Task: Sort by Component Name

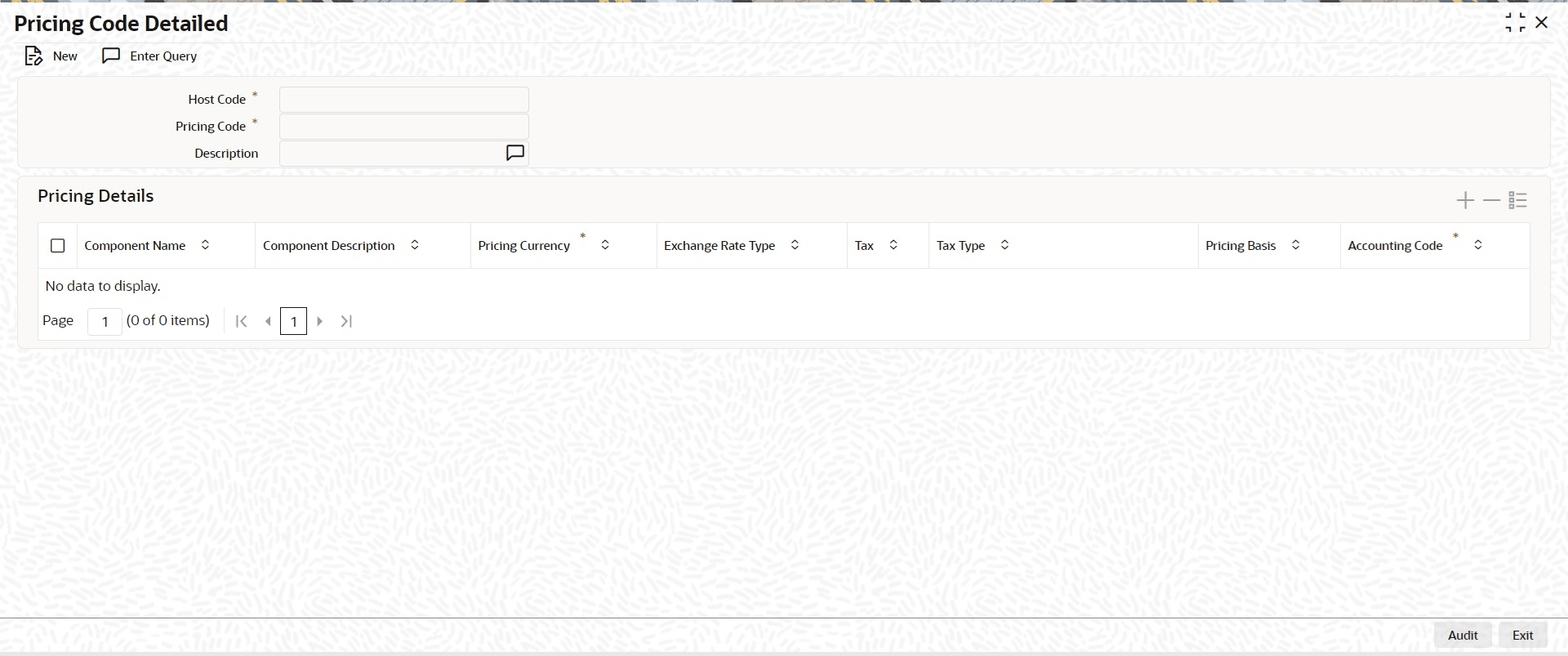Action: [205, 245]
